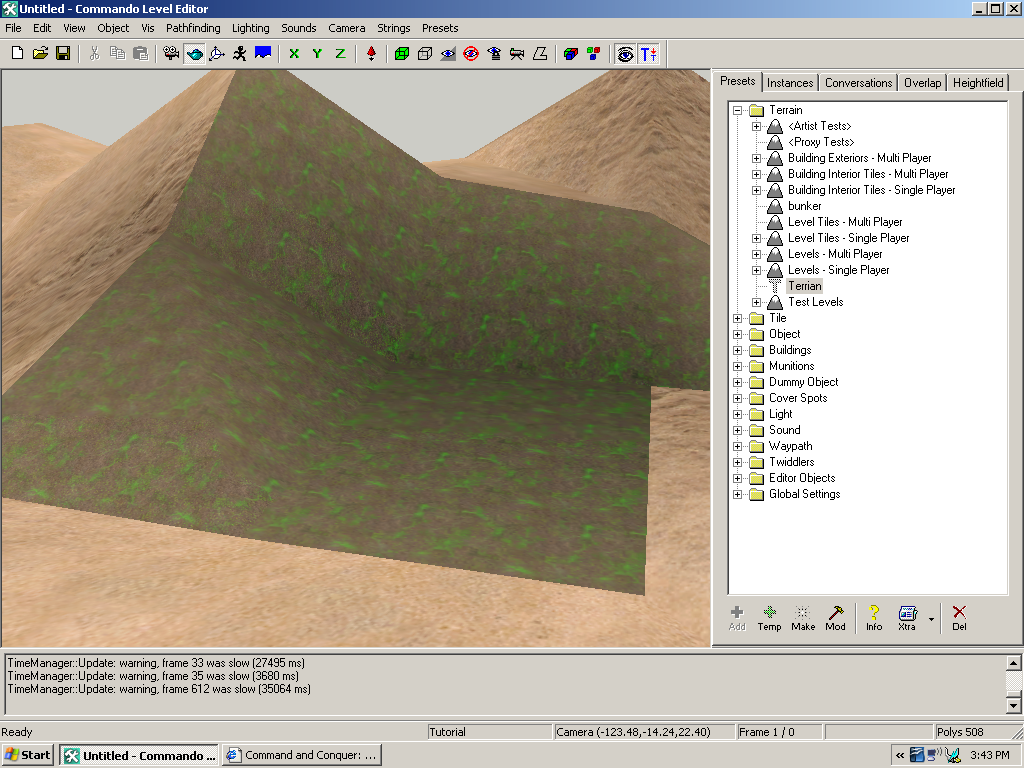1024x768 pixels.
Task: Open the Pathfinding menu
Action: point(193,28)
